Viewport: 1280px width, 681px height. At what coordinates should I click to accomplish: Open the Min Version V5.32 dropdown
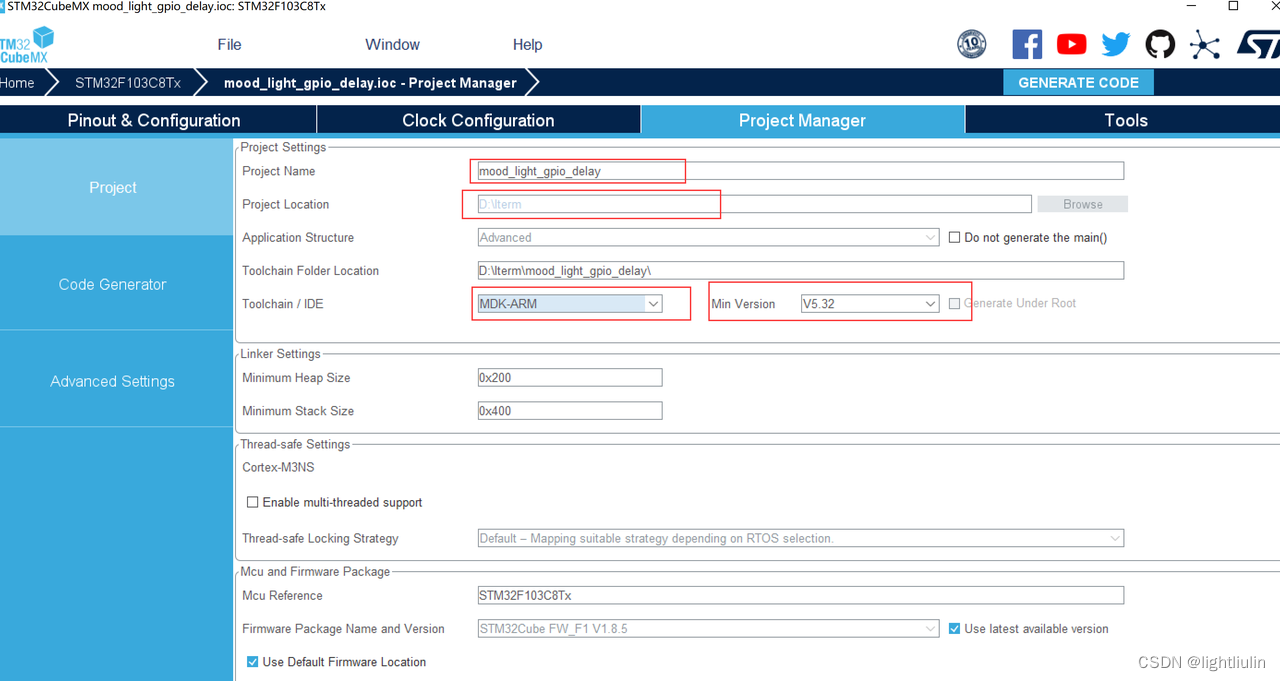870,303
